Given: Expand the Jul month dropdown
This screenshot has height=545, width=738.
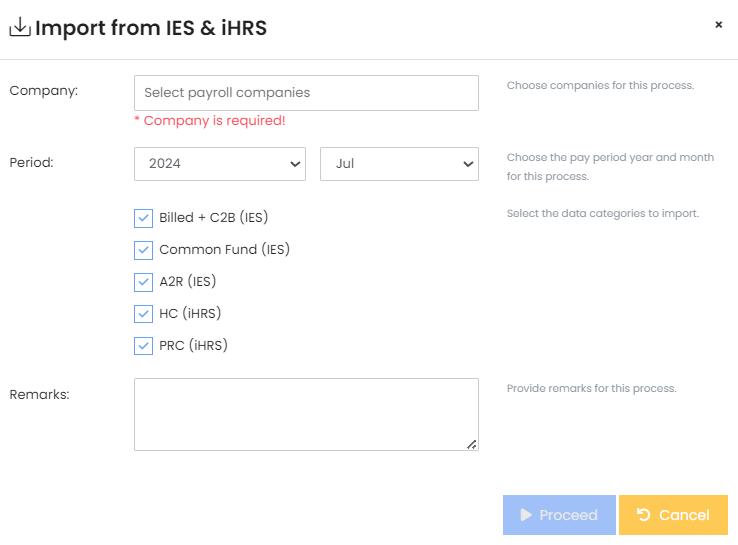Looking at the screenshot, I should pyautogui.click(x=399, y=164).
